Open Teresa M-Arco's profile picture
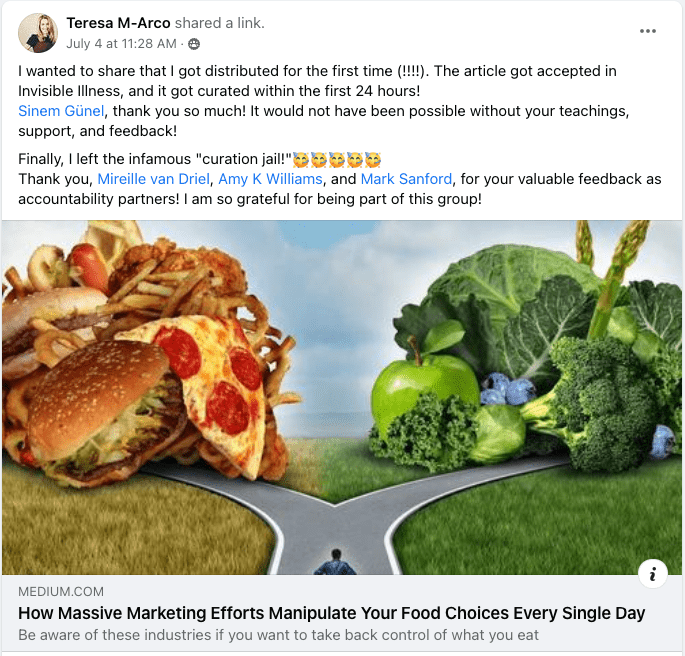This screenshot has width=685, height=656. [38, 33]
